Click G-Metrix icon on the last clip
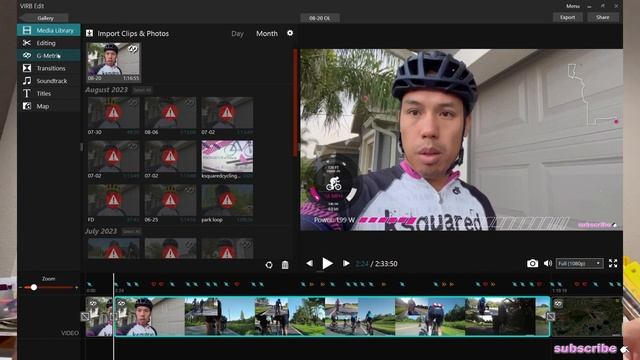Viewport: 640px width, 360px height. click(558, 304)
